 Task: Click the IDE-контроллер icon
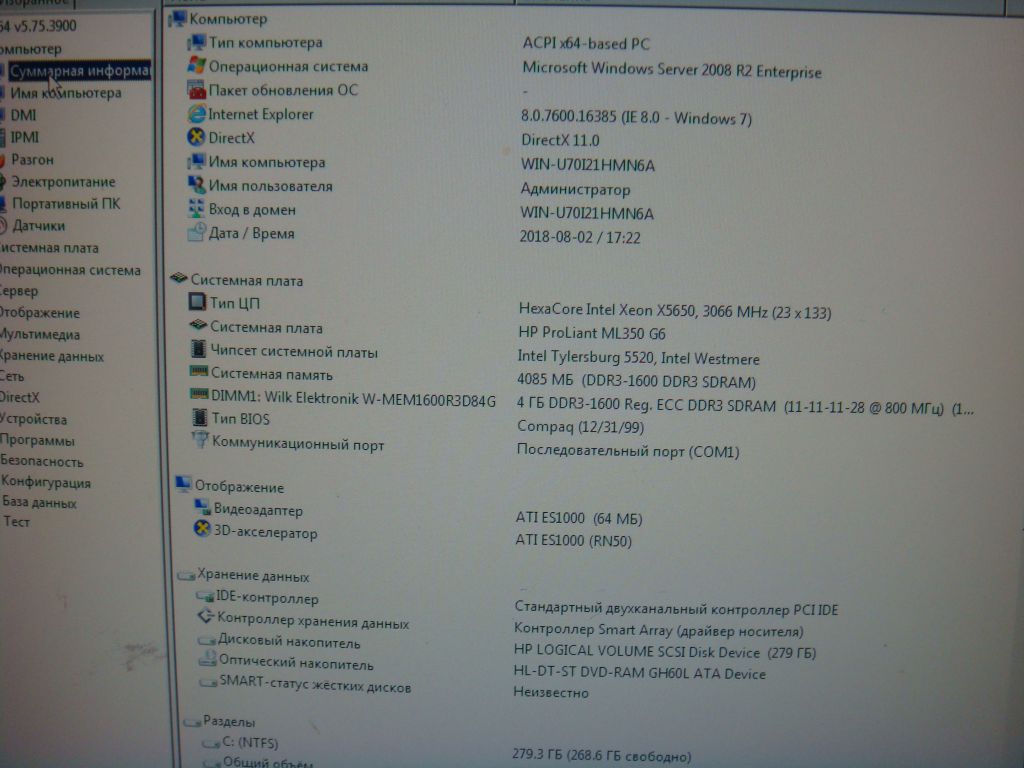[x=205, y=597]
